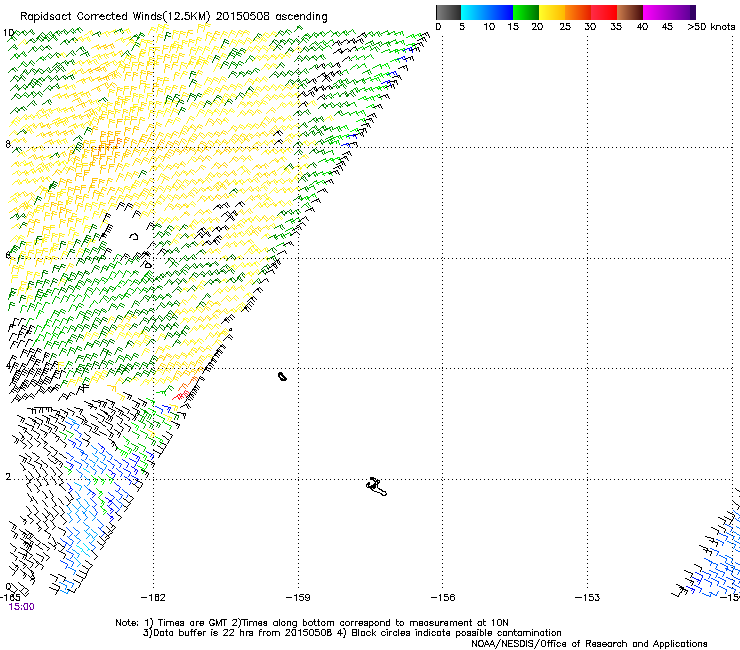Click the 'Times are GMT' note text
The image size is (740, 650).
click(192, 623)
